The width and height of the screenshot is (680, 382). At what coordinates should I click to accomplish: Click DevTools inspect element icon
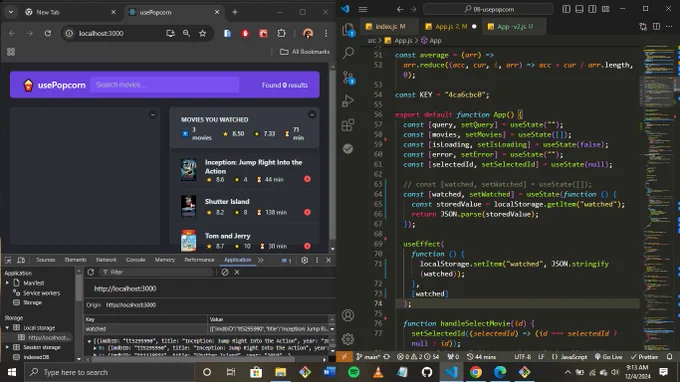(8, 260)
